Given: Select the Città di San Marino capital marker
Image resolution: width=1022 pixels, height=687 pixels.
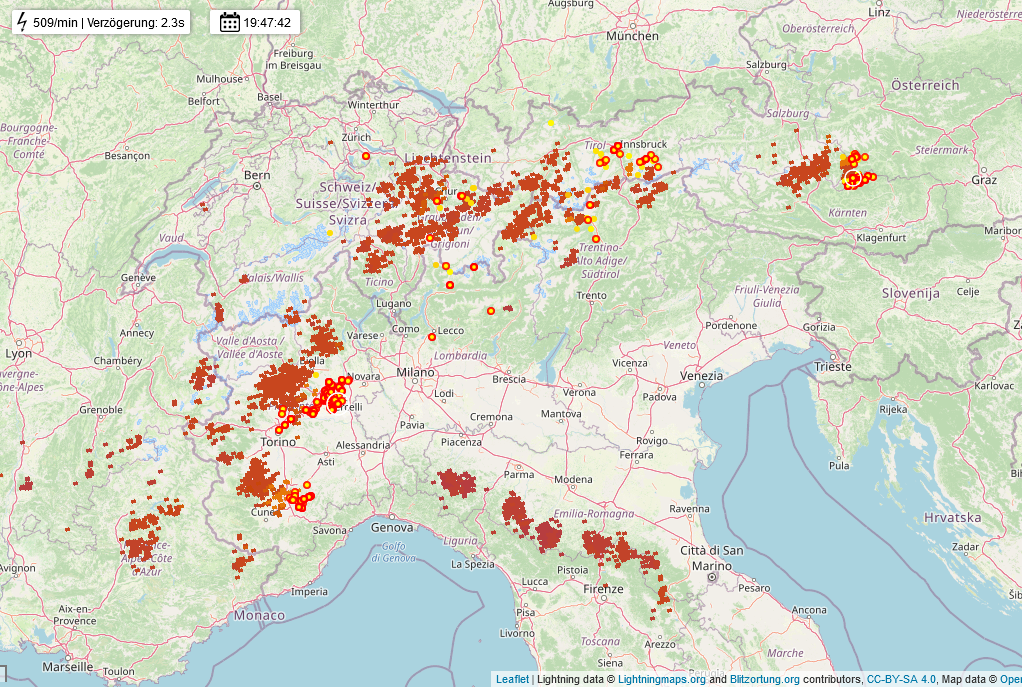Looking at the screenshot, I should [x=712, y=577].
